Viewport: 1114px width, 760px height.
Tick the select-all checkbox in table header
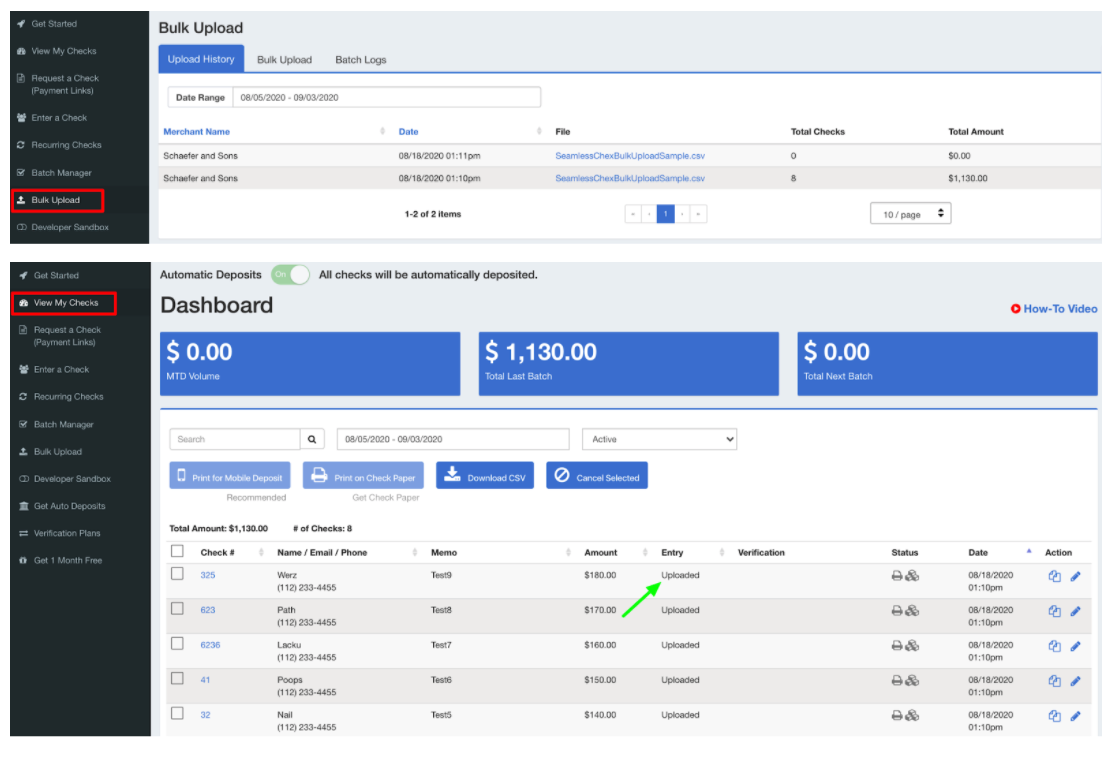[177, 551]
